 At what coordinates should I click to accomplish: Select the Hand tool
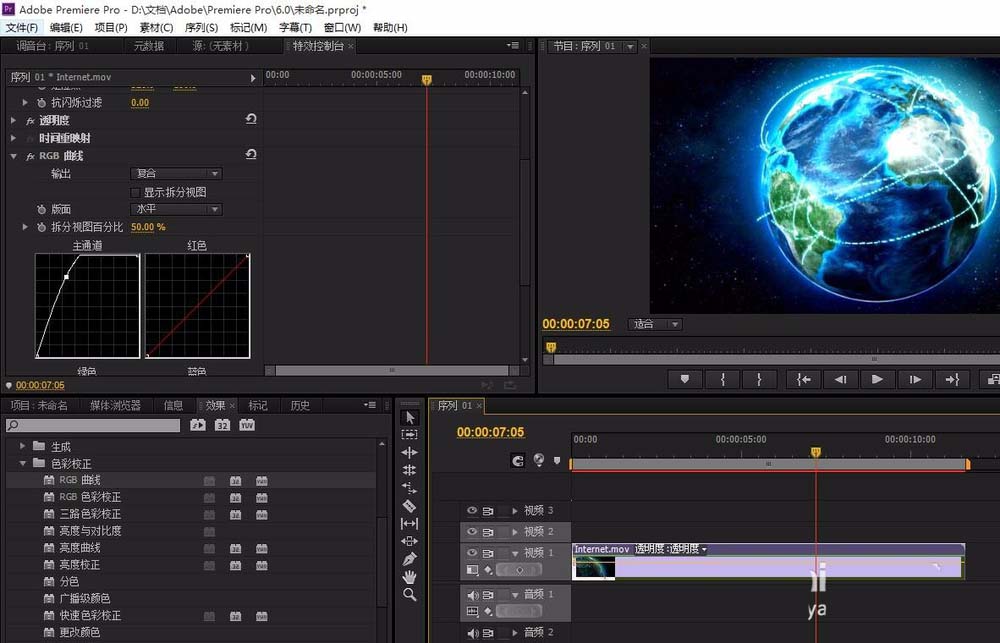click(409, 577)
